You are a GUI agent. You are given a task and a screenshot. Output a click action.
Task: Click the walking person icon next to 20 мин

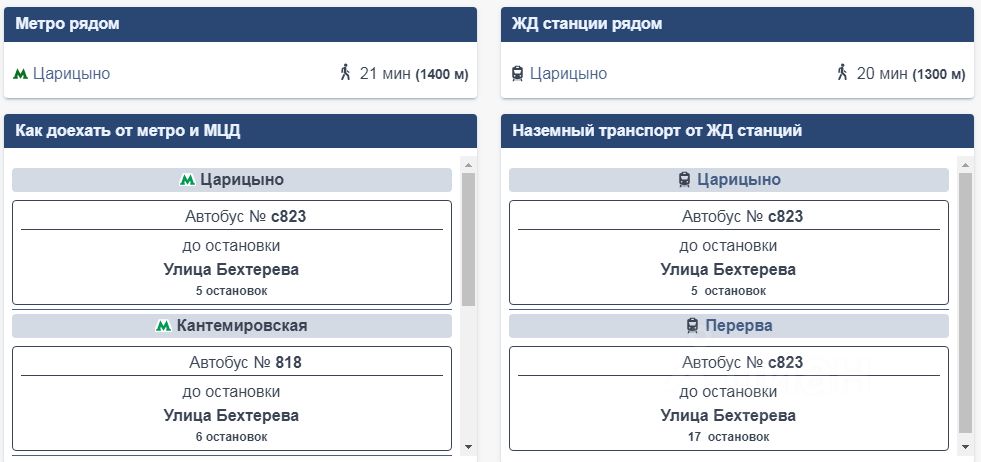pyautogui.click(x=841, y=73)
